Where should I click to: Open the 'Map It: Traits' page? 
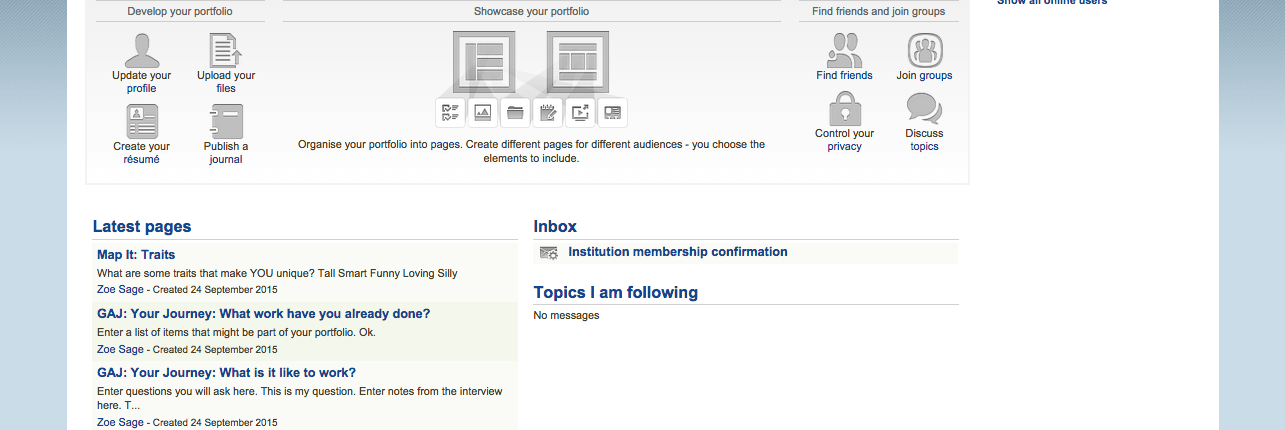(136, 255)
